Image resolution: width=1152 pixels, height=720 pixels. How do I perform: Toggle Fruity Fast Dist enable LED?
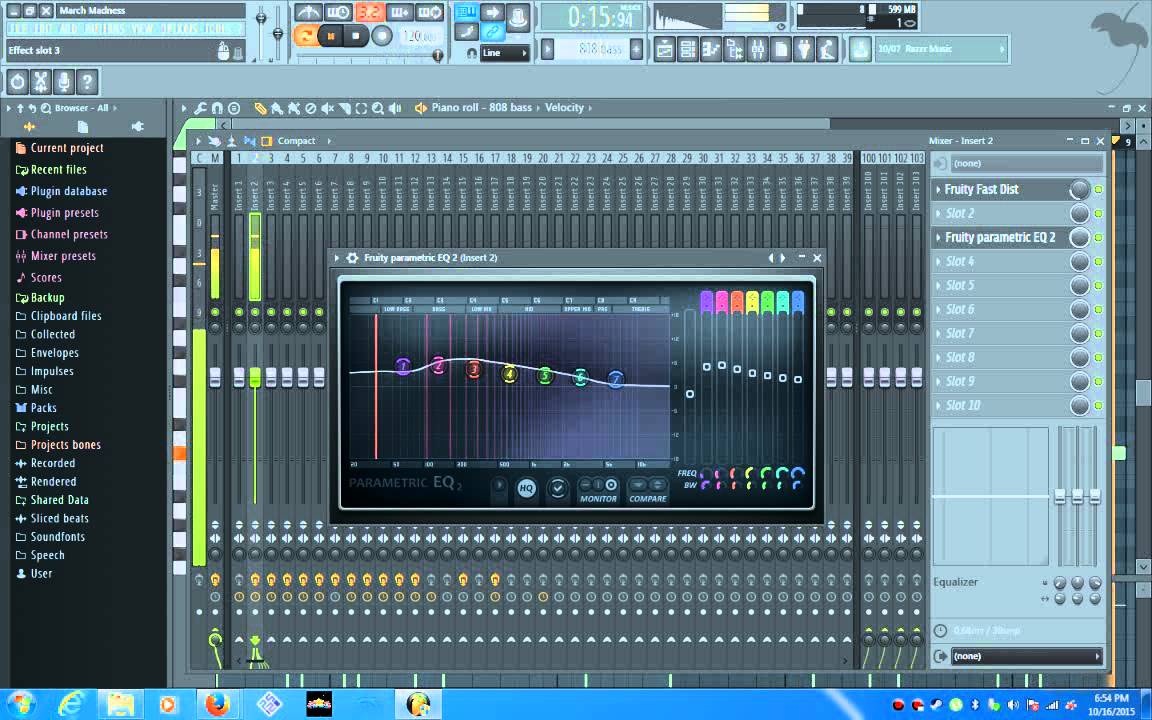pos(1098,190)
